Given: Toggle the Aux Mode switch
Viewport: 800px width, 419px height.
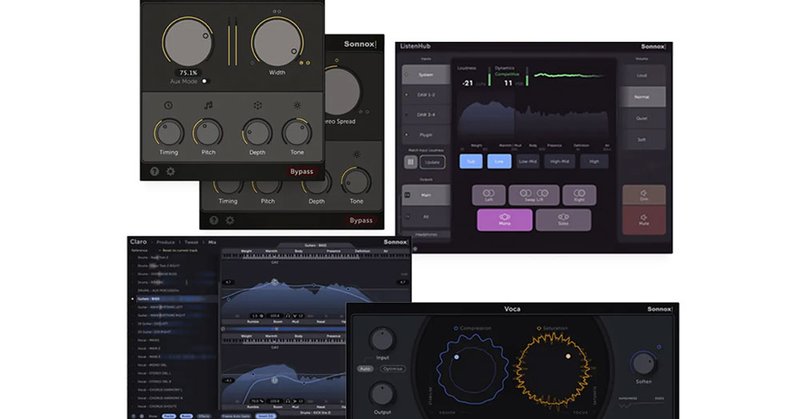Looking at the screenshot, I should tap(205, 81).
